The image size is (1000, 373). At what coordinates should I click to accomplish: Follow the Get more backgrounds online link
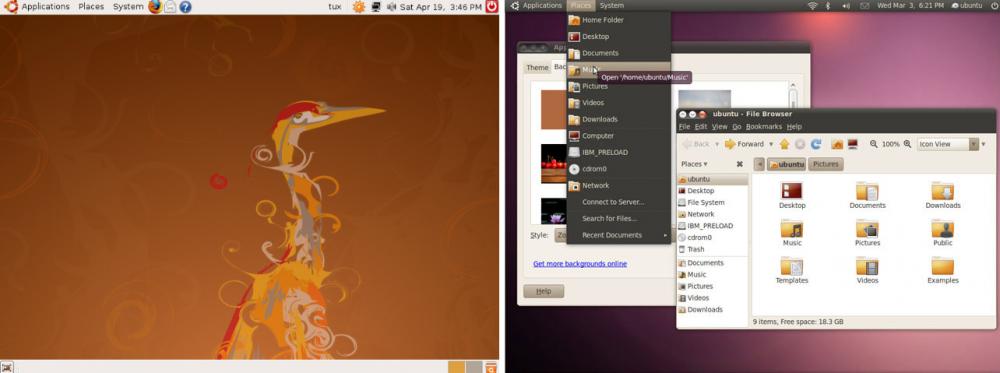[x=580, y=263]
